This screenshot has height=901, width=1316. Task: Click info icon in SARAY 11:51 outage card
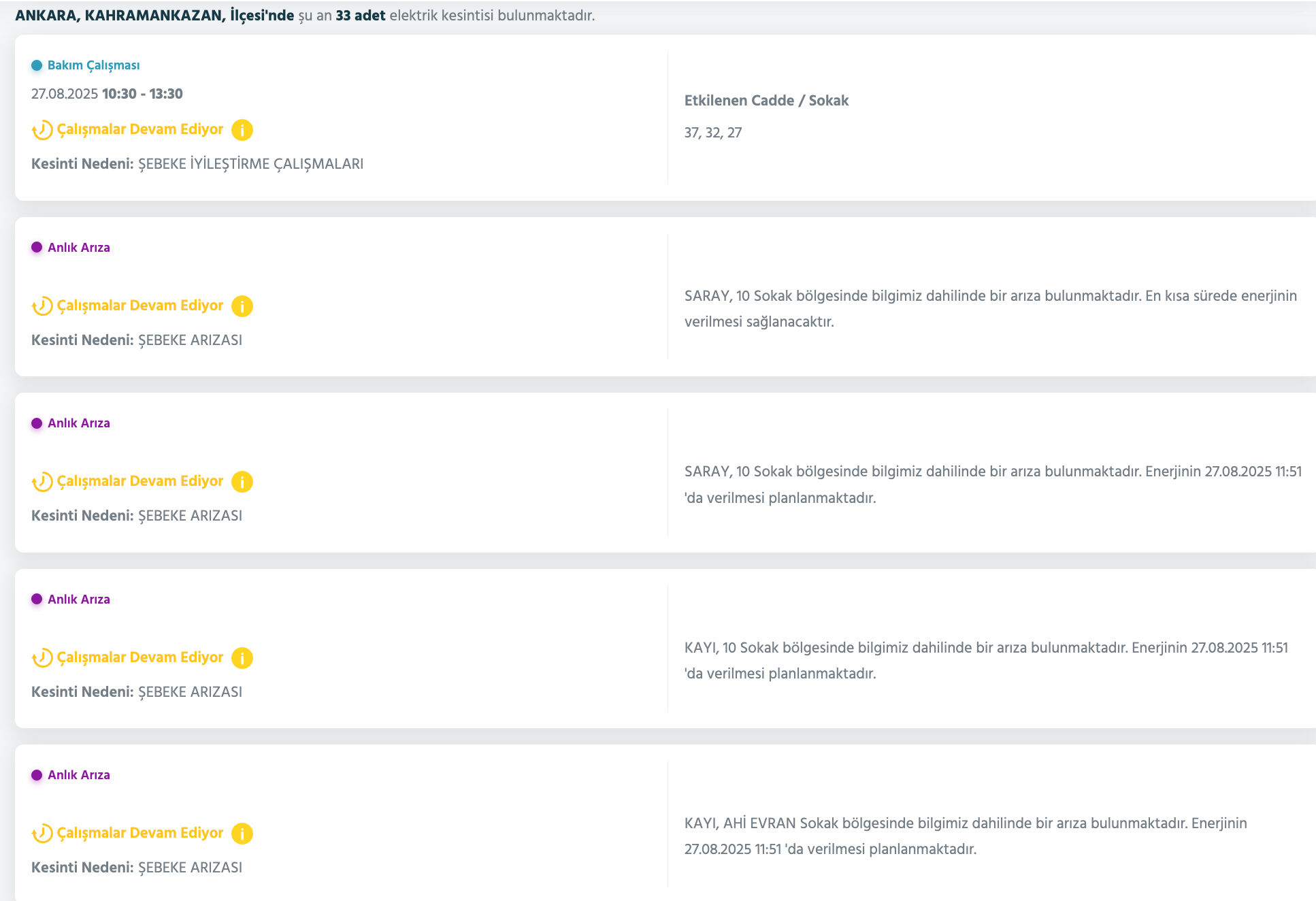point(242,481)
